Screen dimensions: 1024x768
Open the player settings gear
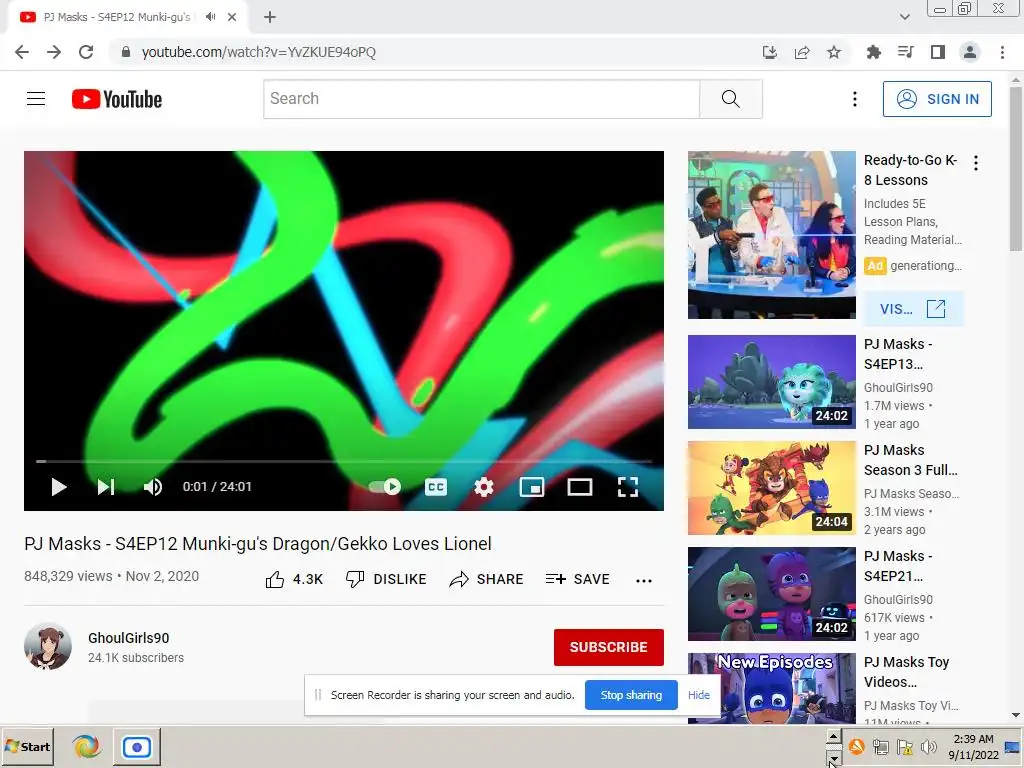(484, 487)
